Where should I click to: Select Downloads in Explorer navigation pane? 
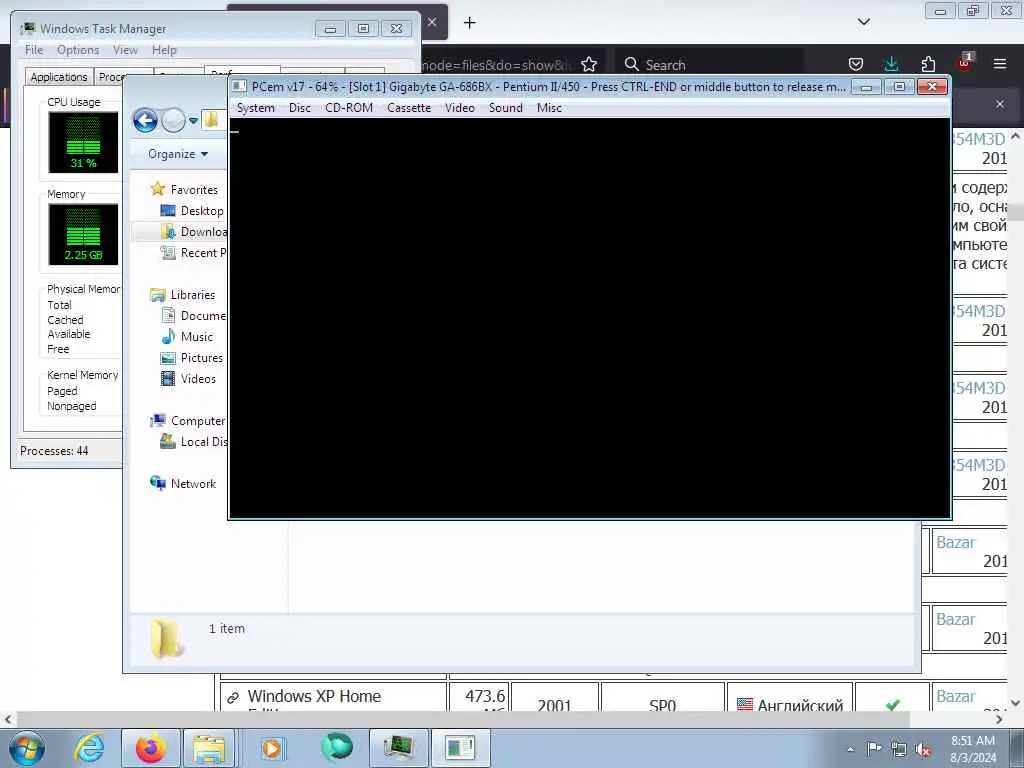pos(204,232)
